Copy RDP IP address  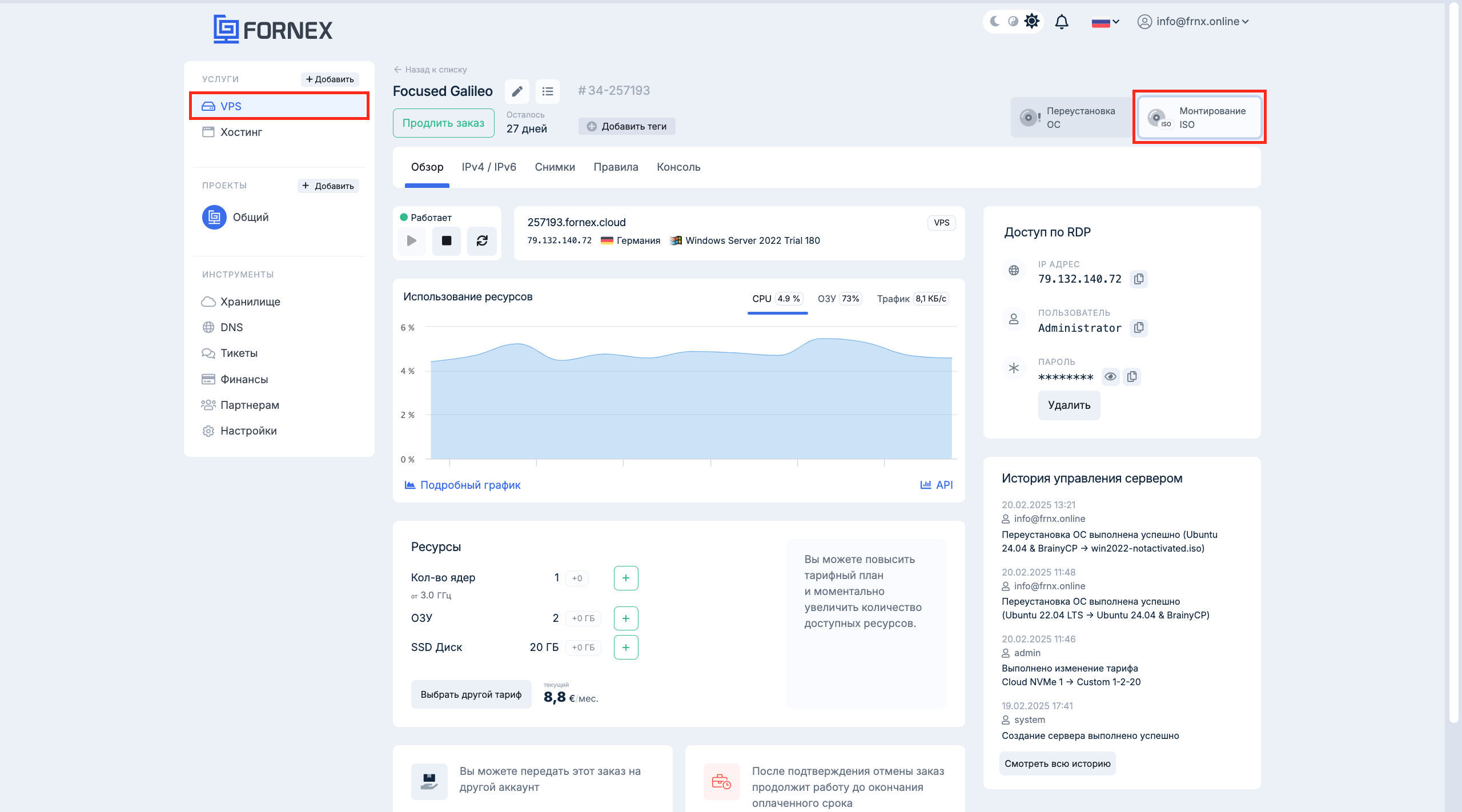1139,279
